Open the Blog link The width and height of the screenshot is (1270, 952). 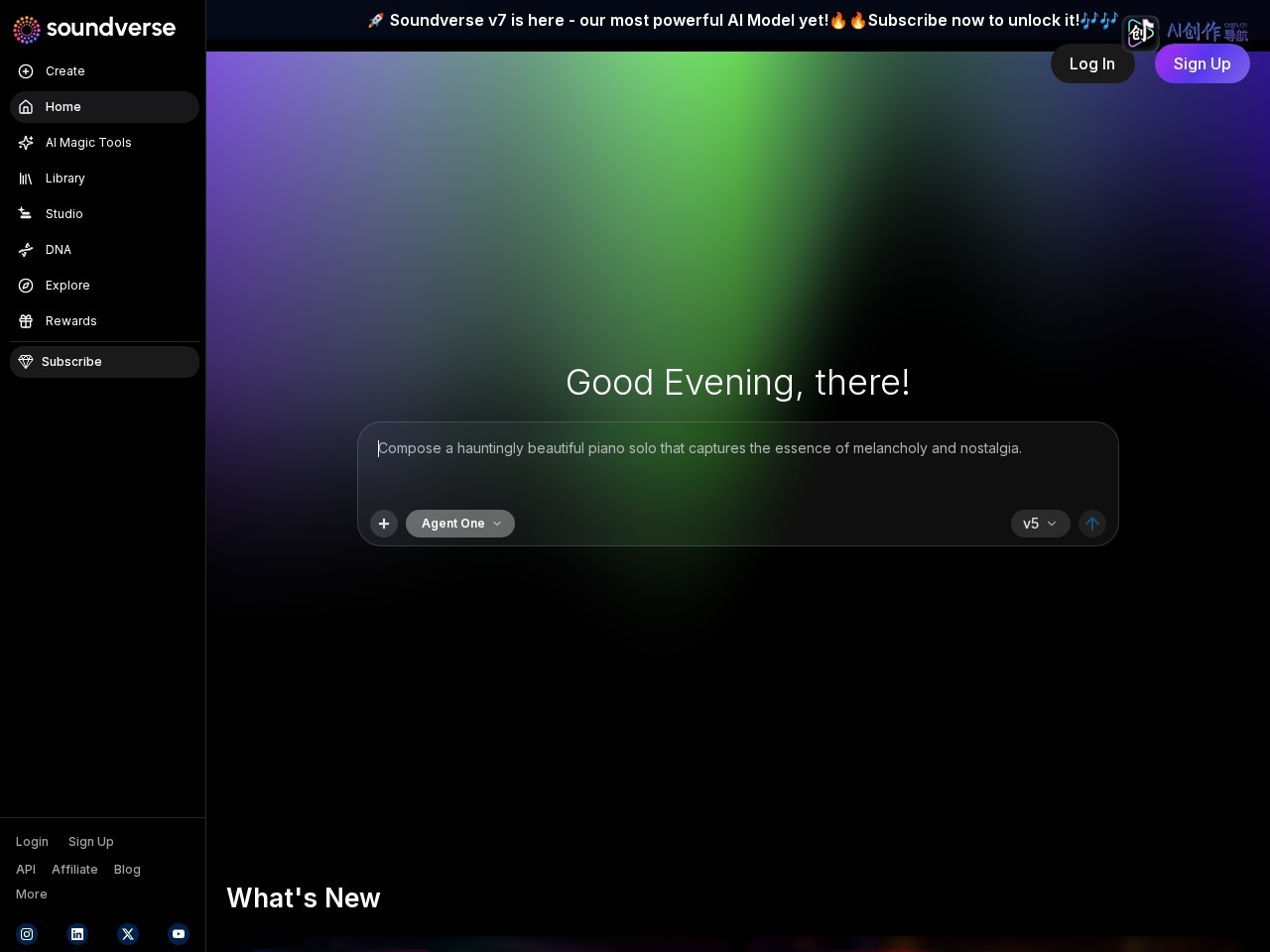127,870
